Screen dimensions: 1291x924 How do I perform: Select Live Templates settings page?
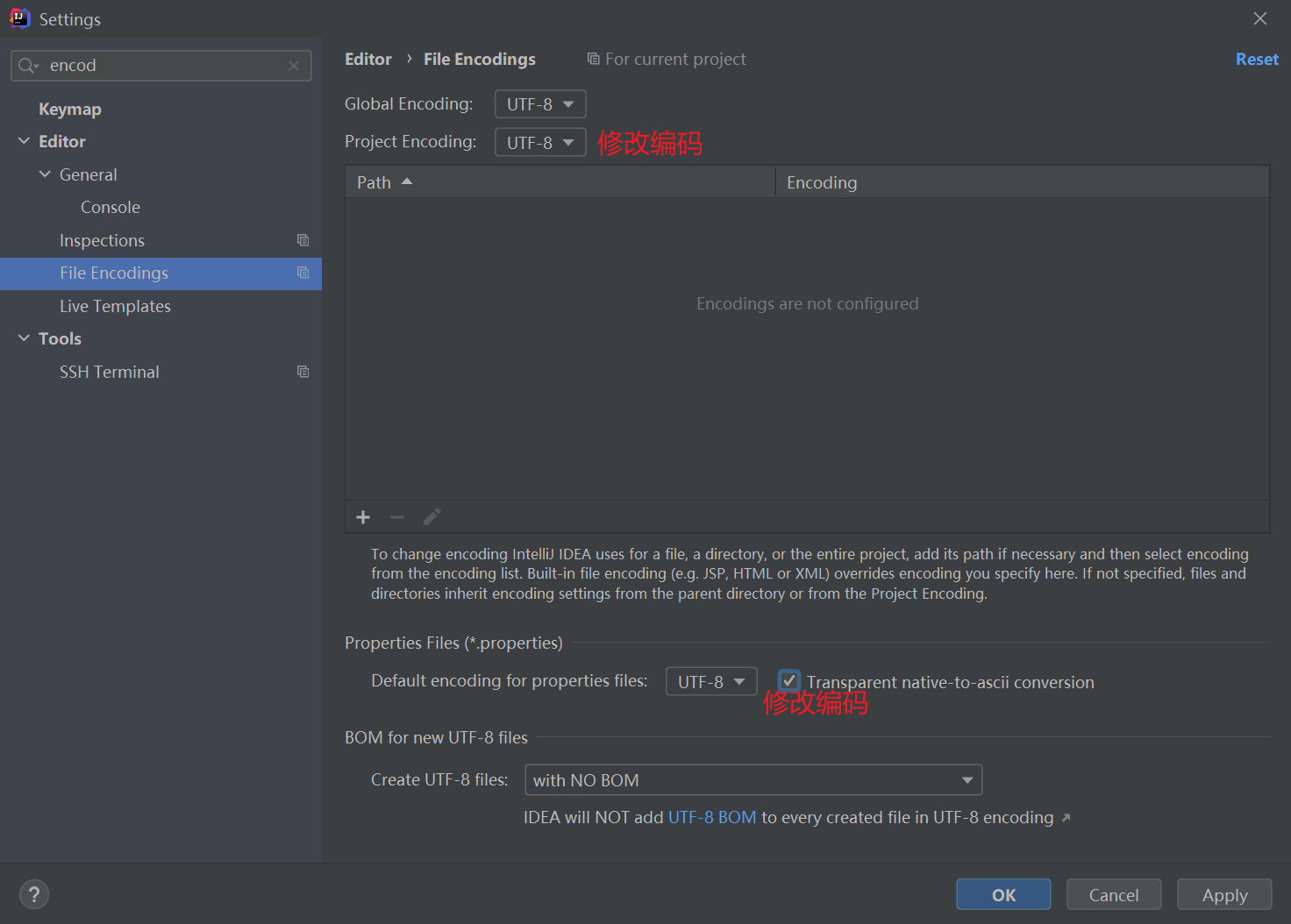[115, 306]
